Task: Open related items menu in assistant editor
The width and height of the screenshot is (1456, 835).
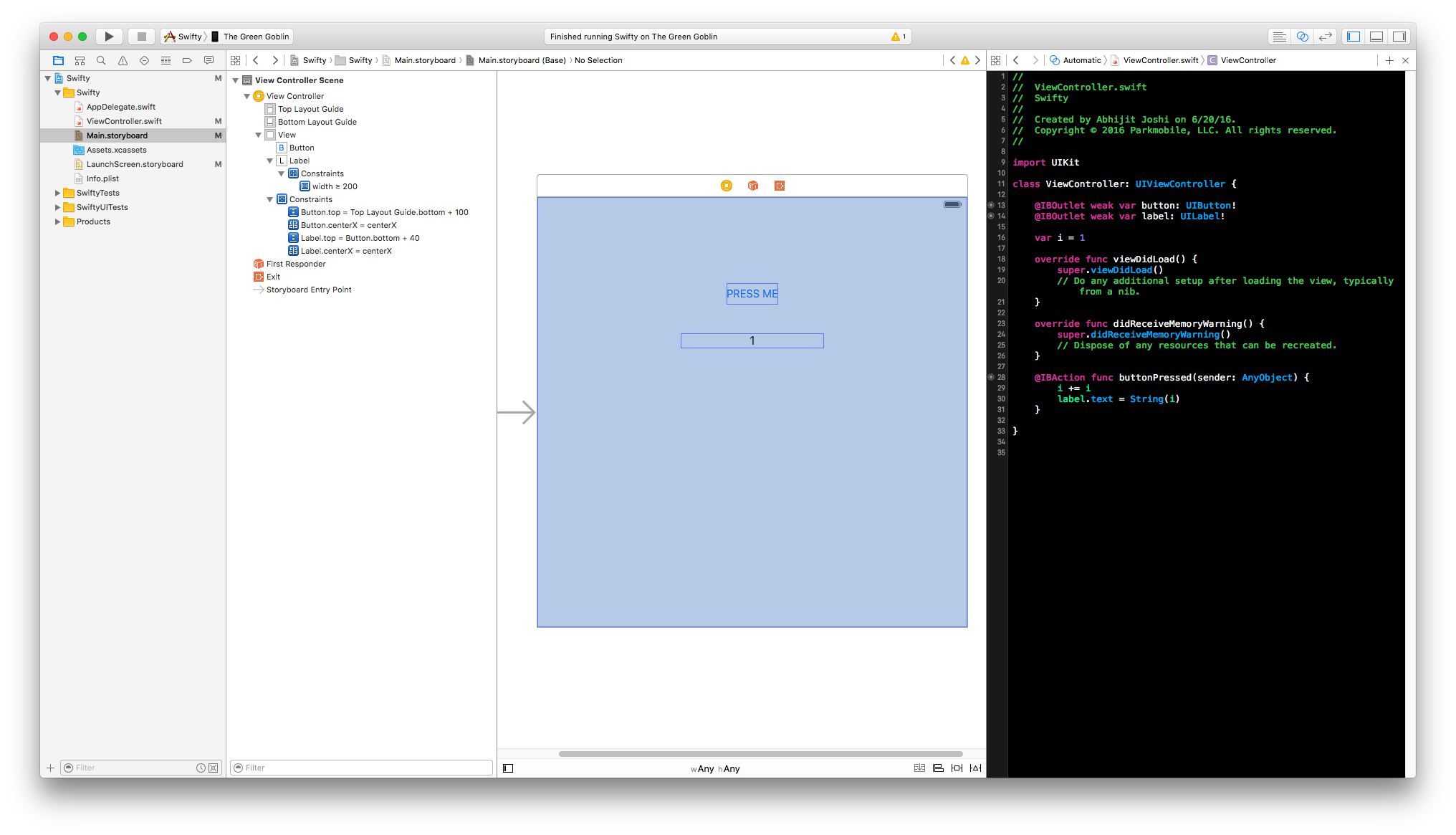Action: 996,60
